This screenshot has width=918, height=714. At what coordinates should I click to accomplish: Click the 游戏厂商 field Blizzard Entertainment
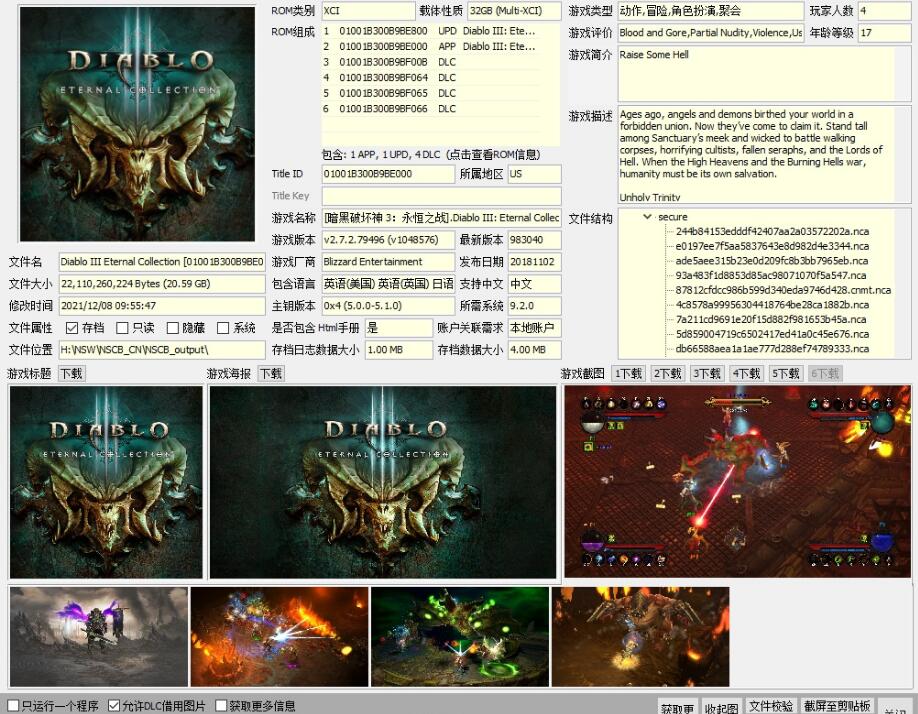[x=388, y=262]
